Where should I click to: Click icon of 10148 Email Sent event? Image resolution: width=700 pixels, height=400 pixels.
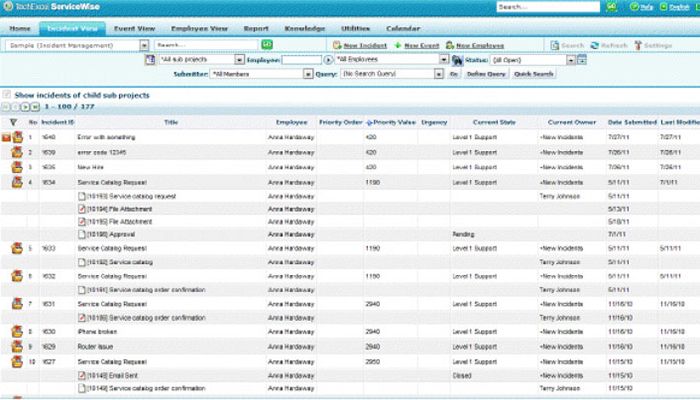(x=82, y=375)
